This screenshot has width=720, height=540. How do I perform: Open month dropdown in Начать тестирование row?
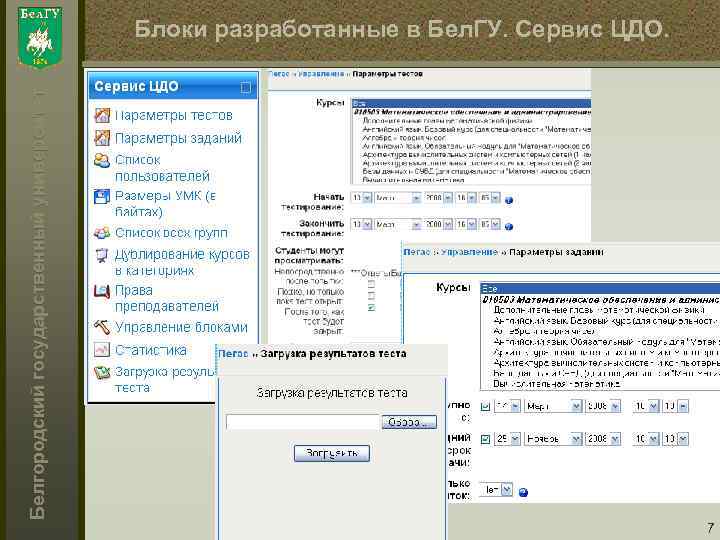tap(398, 198)
